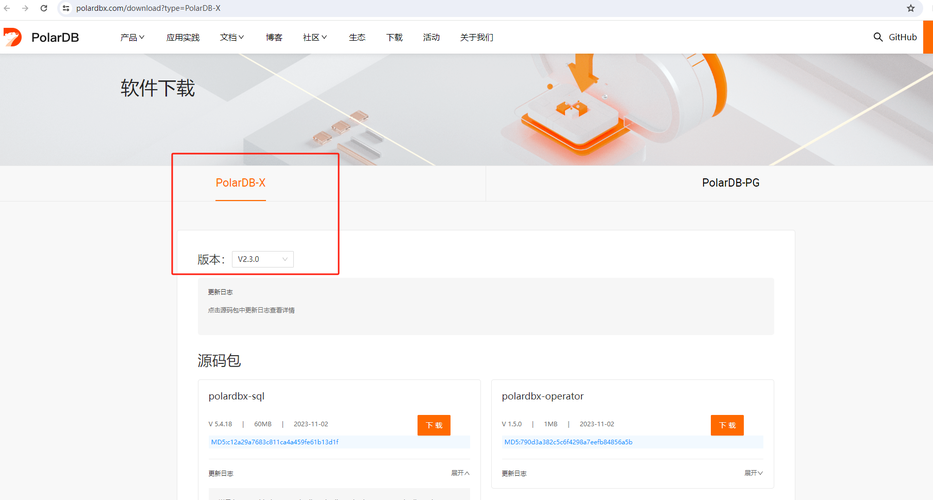
Task: Click the 60MB size text
Action: pos(262,424)
